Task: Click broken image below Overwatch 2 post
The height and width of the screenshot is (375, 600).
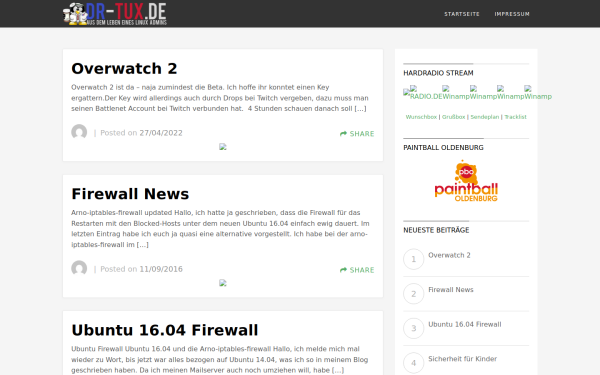Action: pos(223,147)
